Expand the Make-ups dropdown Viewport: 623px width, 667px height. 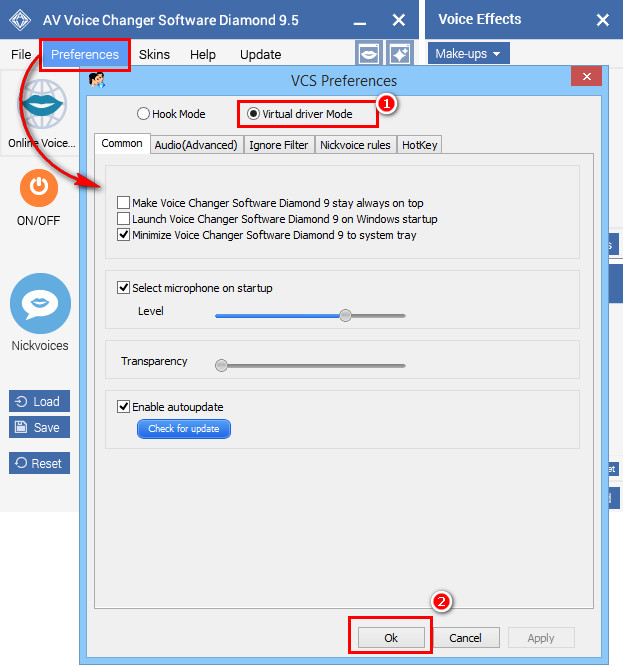469,54
